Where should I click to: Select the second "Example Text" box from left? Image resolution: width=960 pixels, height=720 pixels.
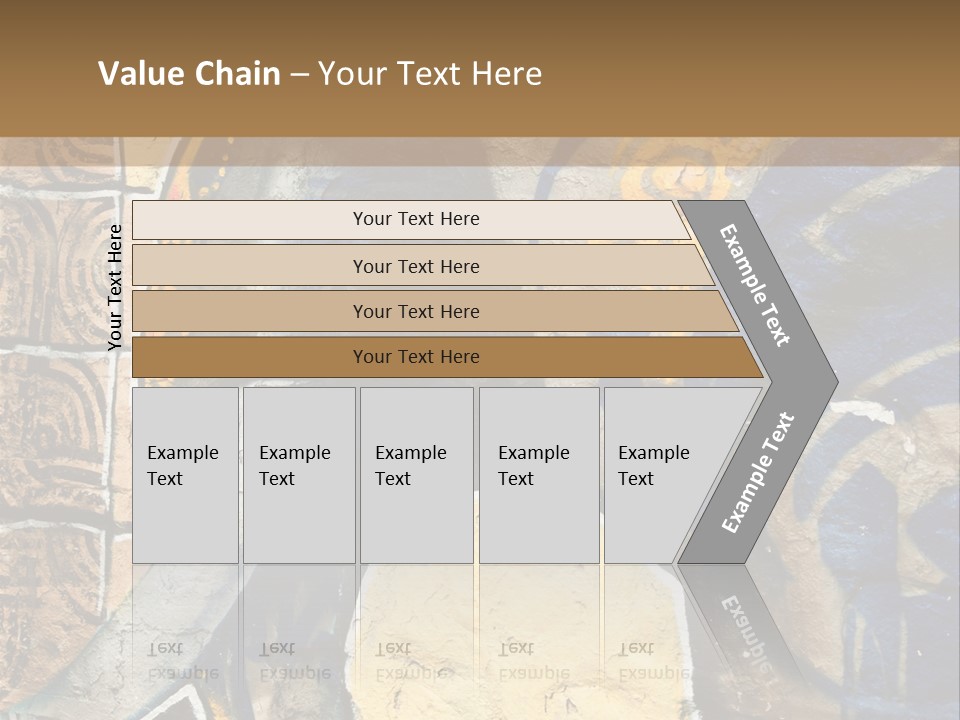[x=298, y=475]
